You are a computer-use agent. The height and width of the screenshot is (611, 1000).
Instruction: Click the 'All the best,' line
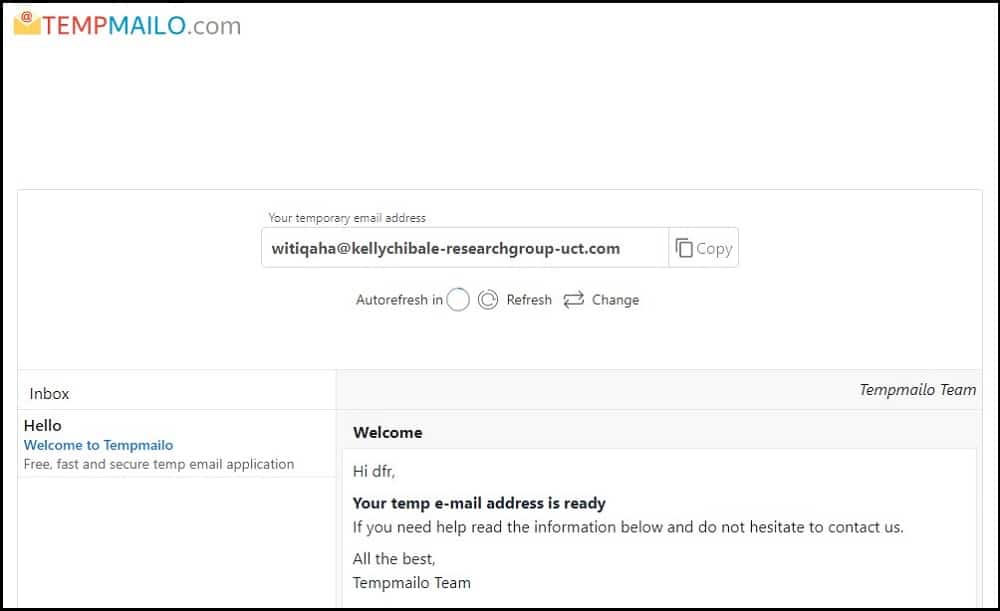393,559
